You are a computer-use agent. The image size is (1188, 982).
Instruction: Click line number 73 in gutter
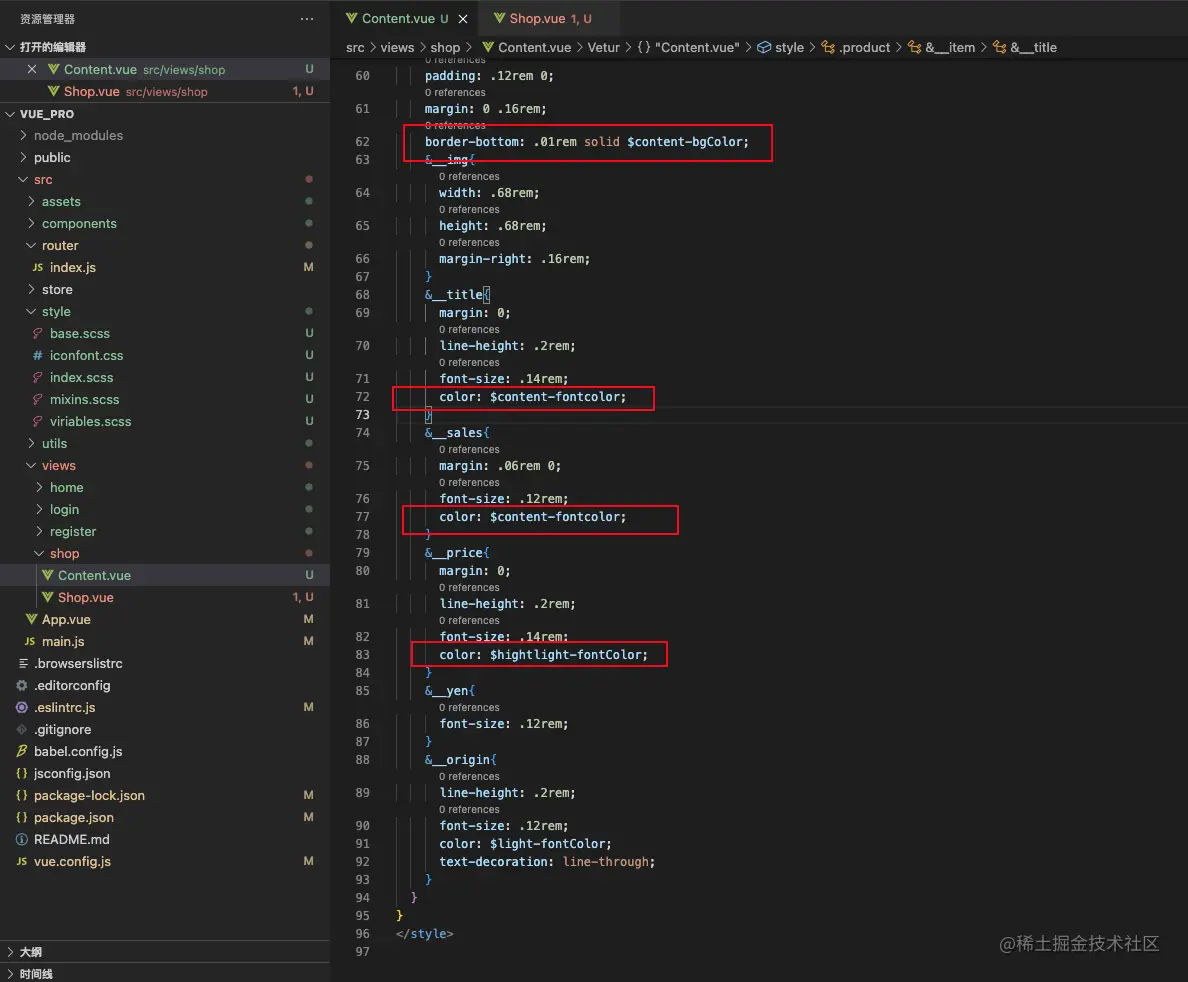[362, 414]
